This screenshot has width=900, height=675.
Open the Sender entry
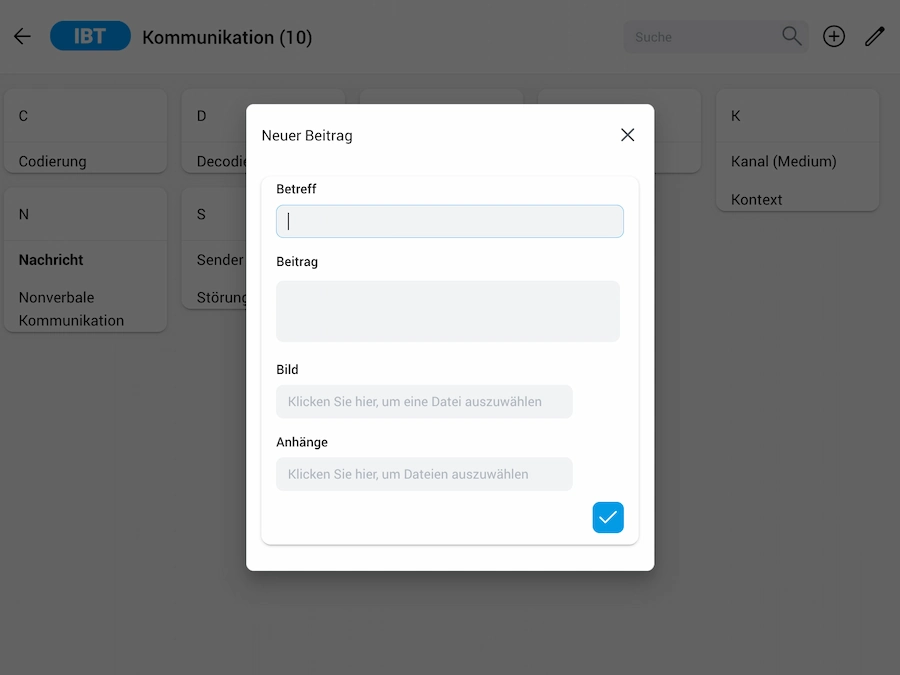pos(220,260)
